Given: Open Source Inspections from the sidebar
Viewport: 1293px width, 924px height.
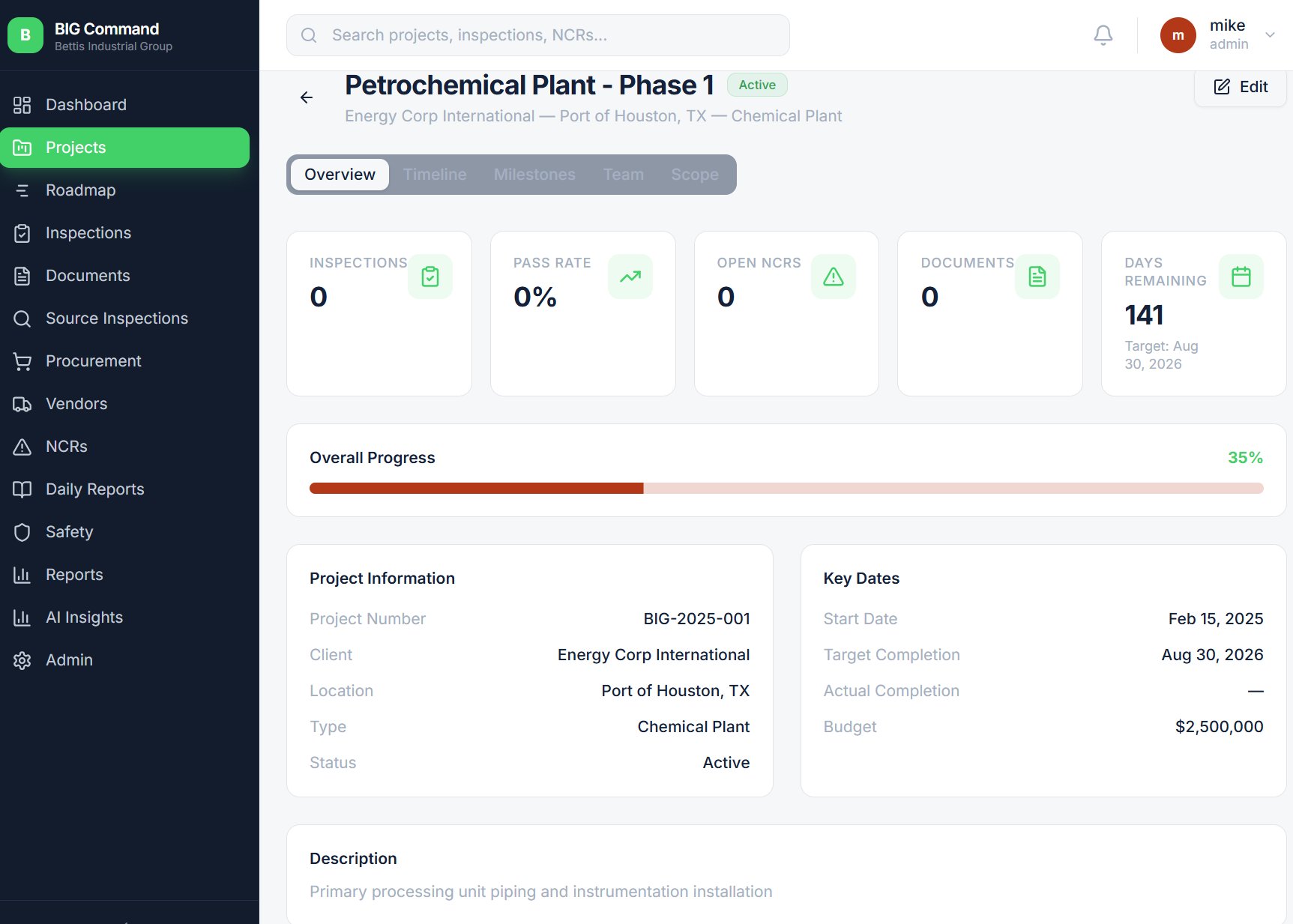Looking at the screenshot, I should point(22,318).
